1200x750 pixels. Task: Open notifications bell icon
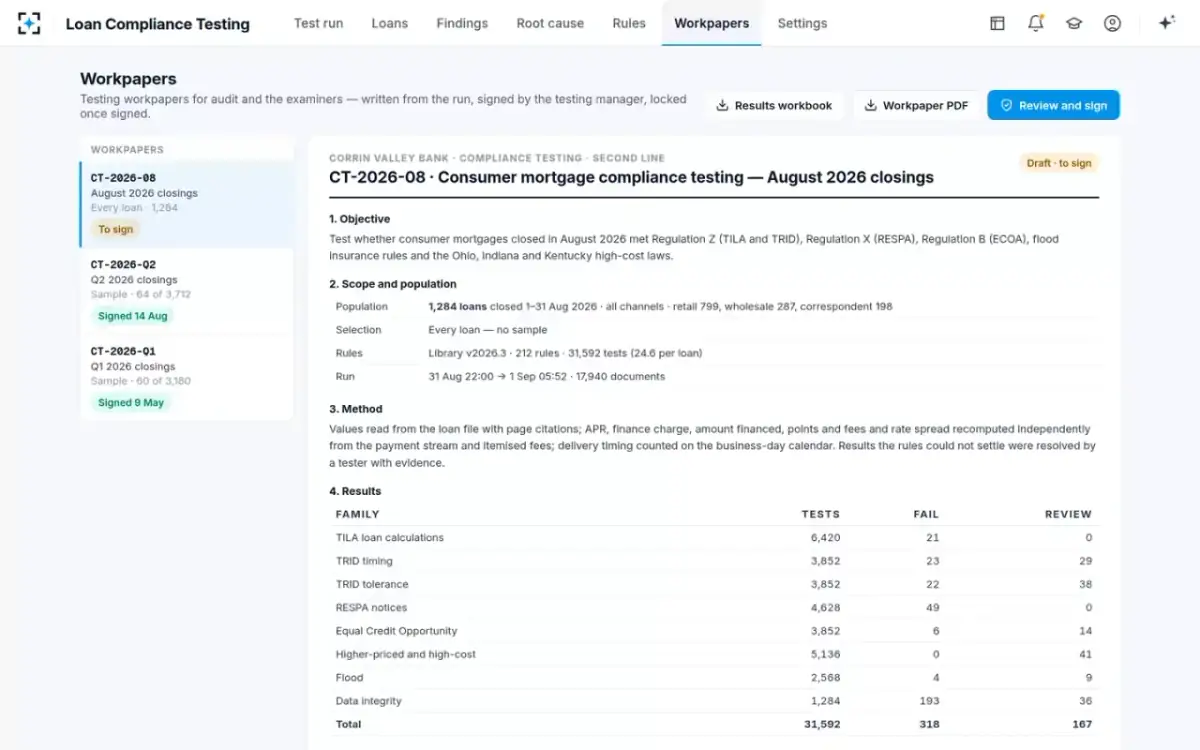(1036, 23)
